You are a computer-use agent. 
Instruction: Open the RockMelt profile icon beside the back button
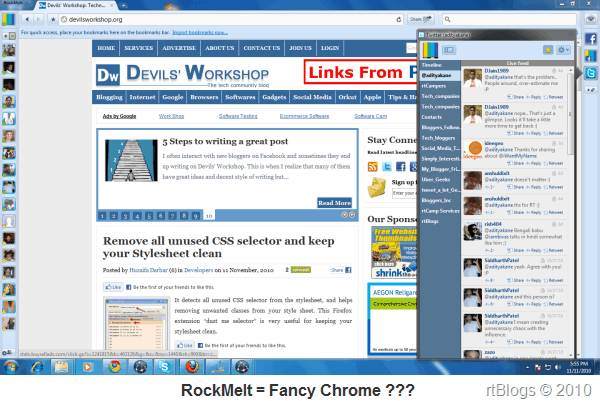coord(8,19)
